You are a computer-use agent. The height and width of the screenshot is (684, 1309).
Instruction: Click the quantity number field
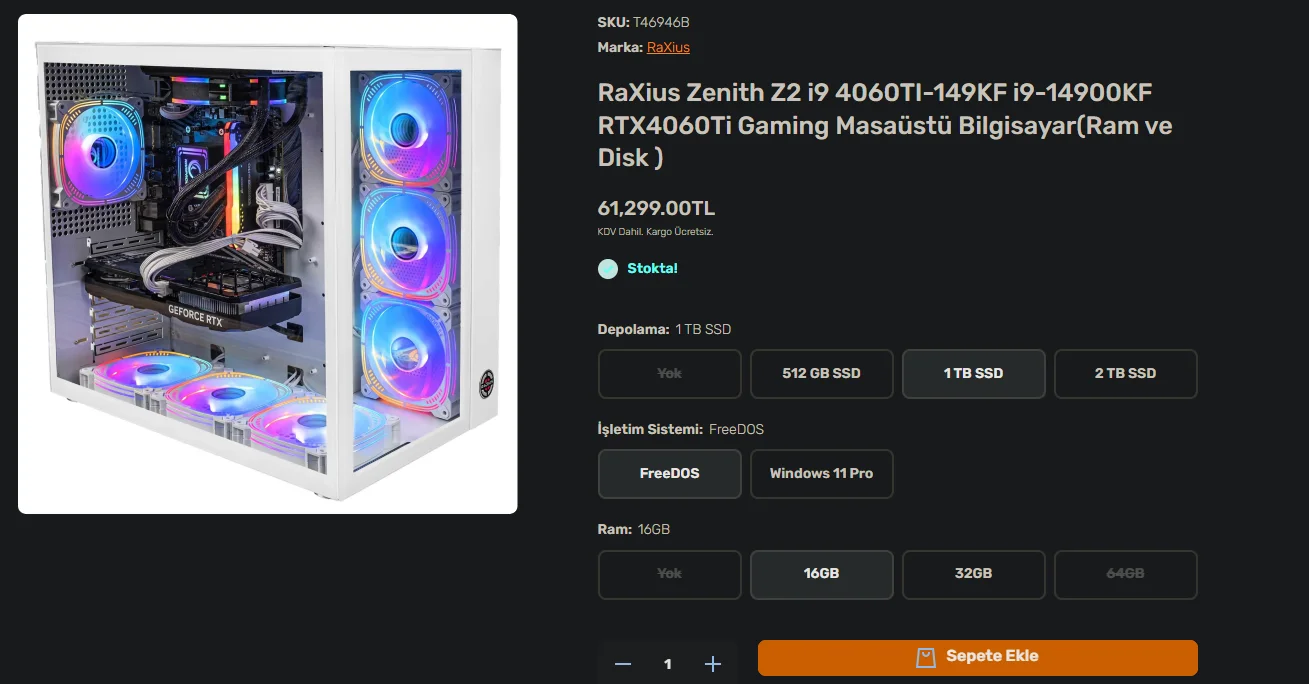(668, 664)
